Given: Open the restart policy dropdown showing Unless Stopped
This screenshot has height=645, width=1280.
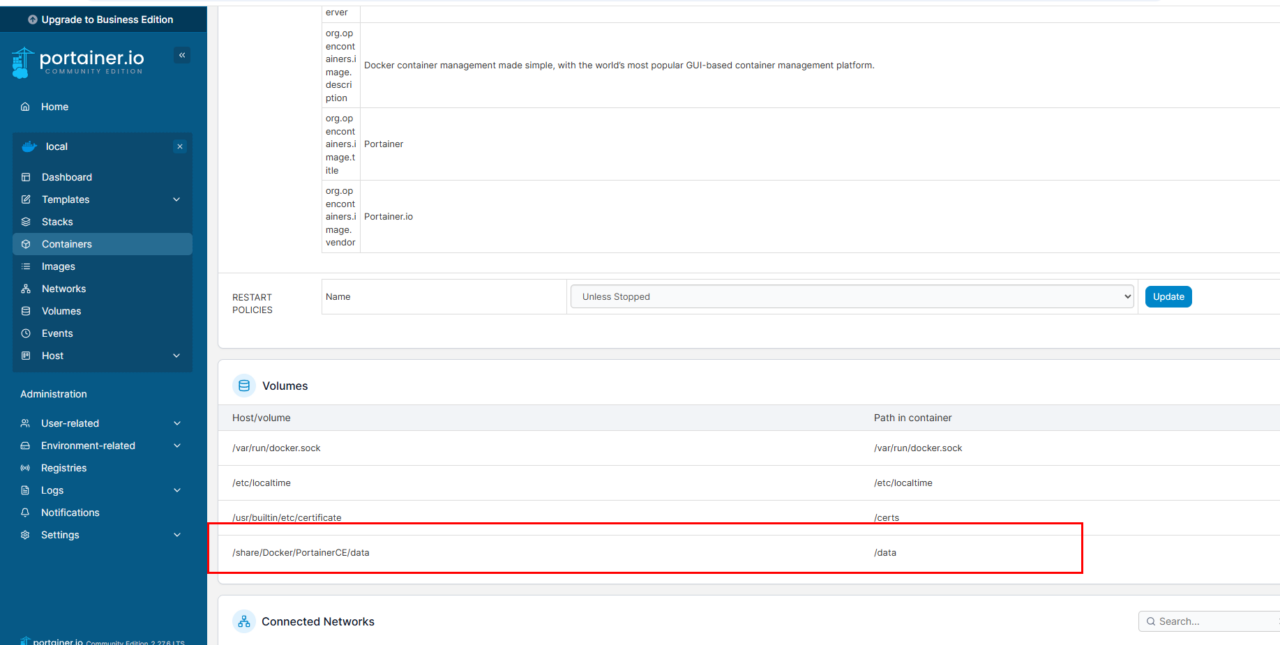Looking at the screenshot, I should (852, 297).
